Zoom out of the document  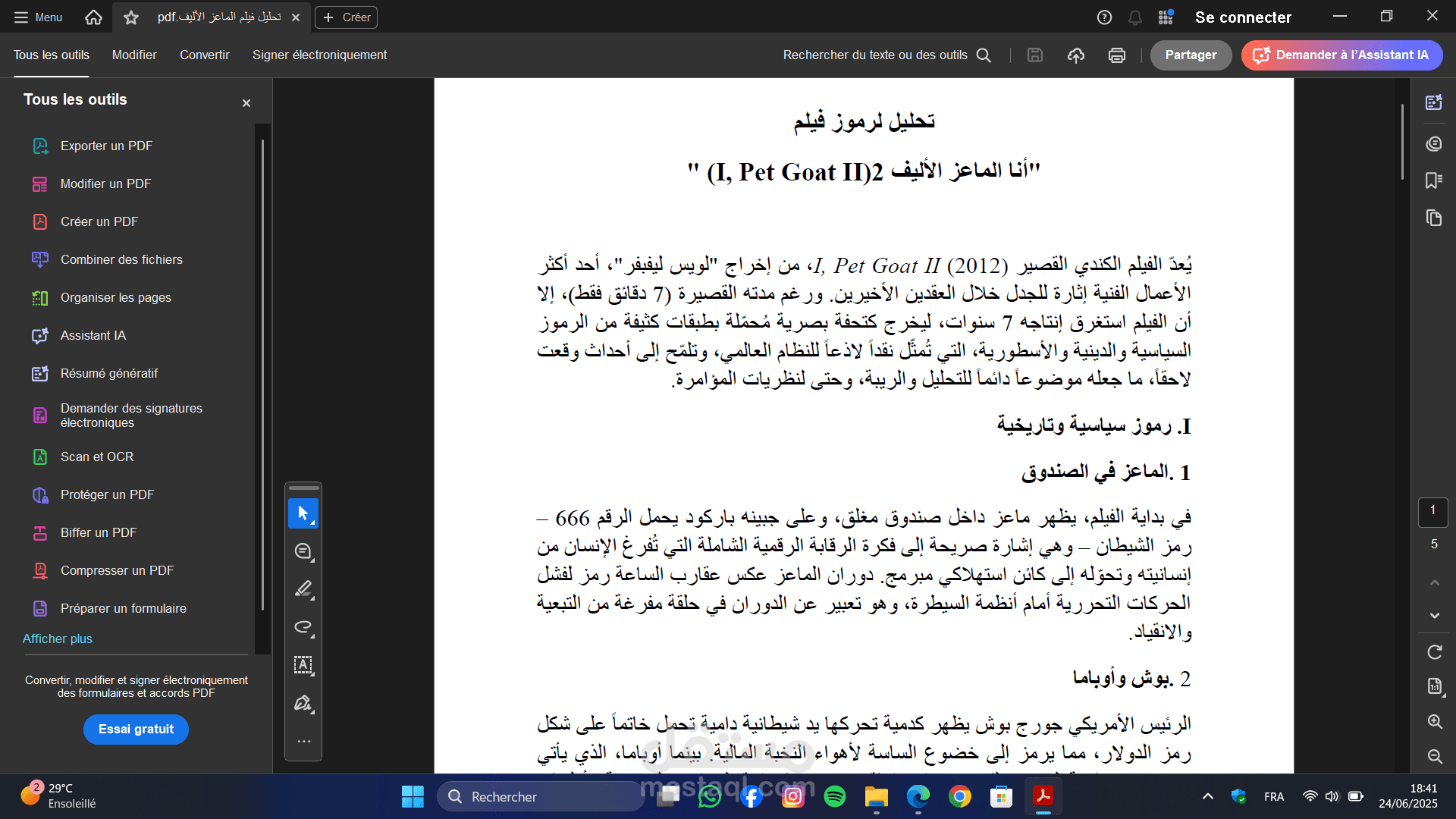point(1435,756)
